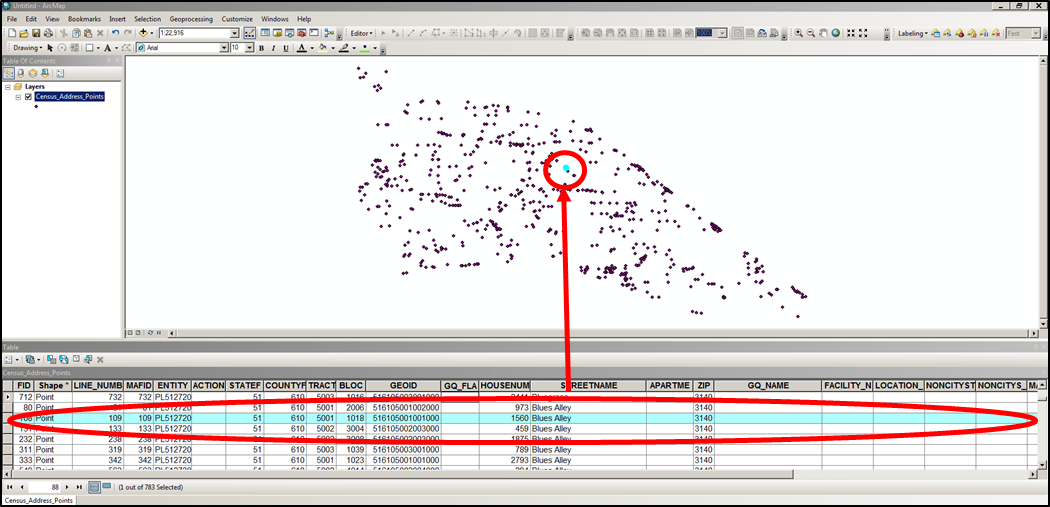Click the Editor Toolbar icon beside scale box
Image resolution: width=1050 pixels, height=507 pixels.
point(249,33)
